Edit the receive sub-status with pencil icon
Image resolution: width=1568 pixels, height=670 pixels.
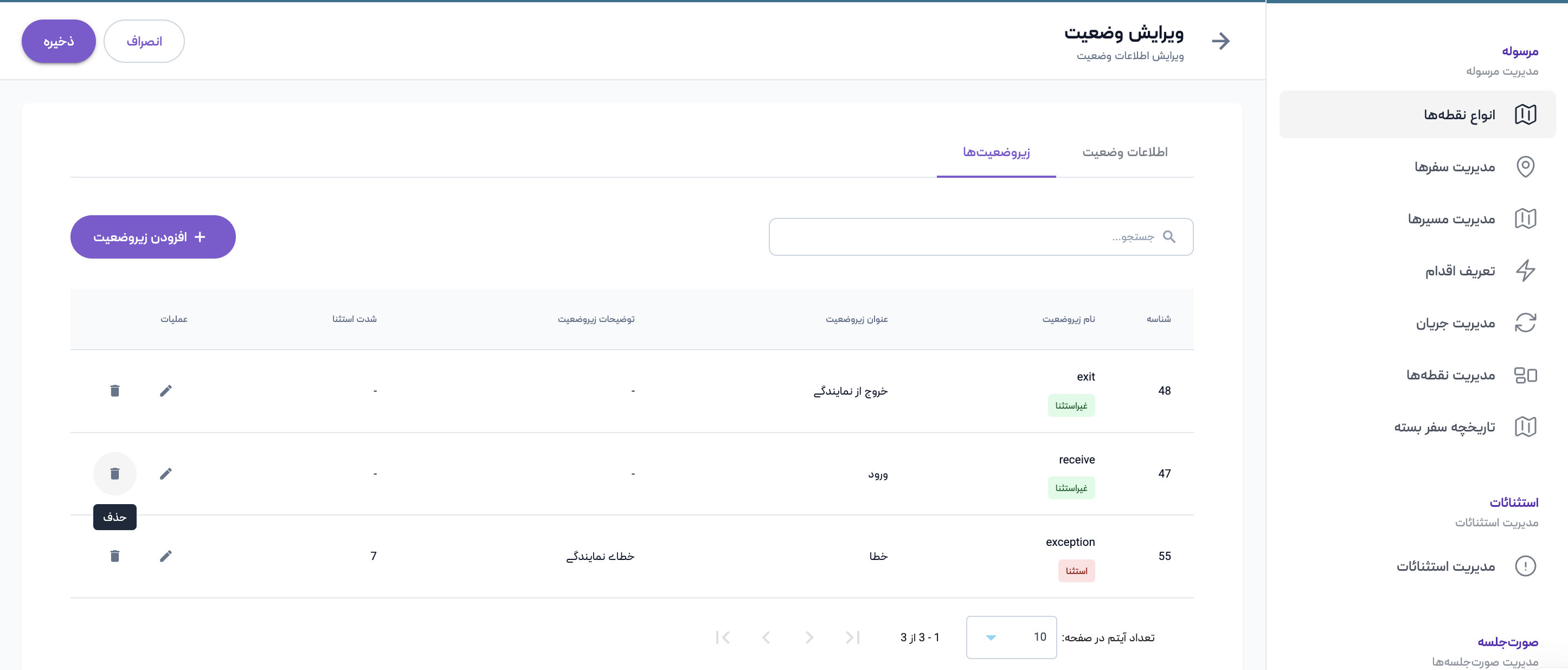click(x=165, y=473)
